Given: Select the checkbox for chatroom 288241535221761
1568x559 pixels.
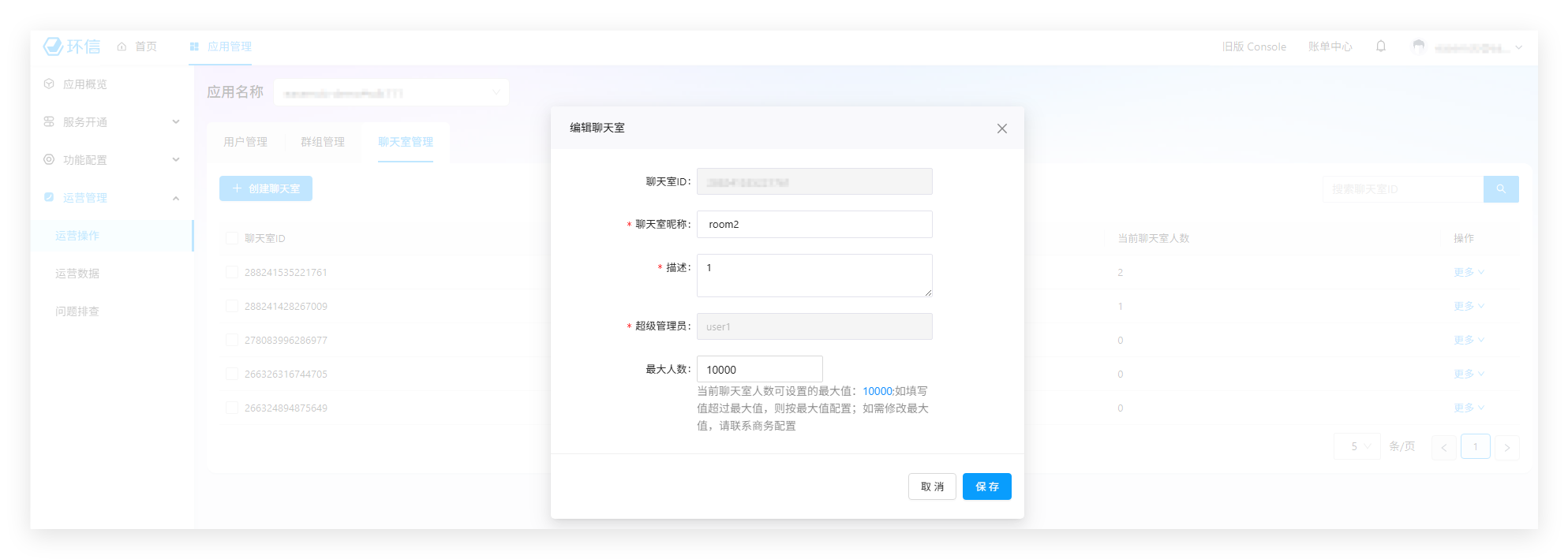Looking at the screenshot, I should click(232, 272).
